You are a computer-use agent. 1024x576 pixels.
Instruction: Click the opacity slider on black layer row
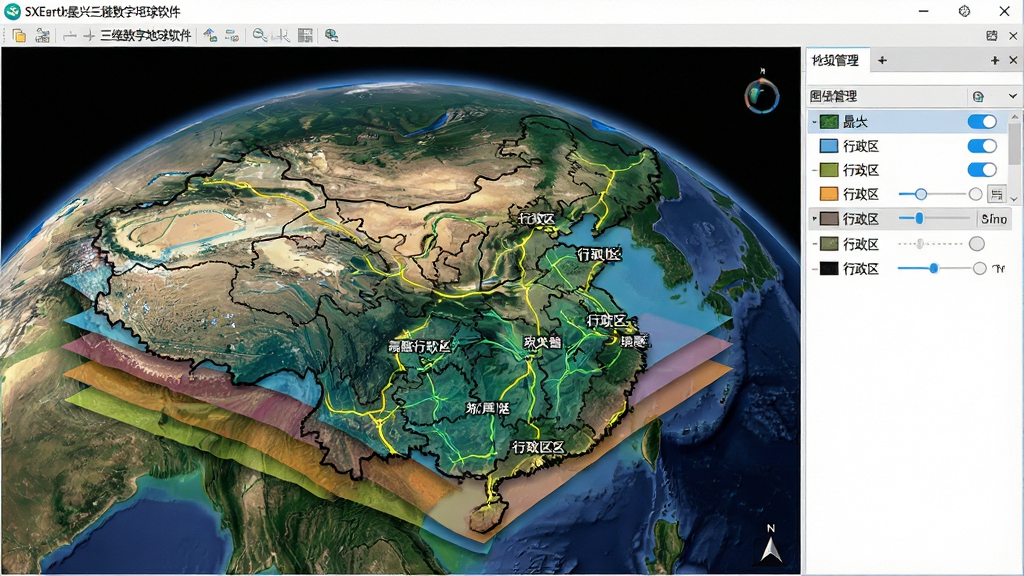[934, 268]
